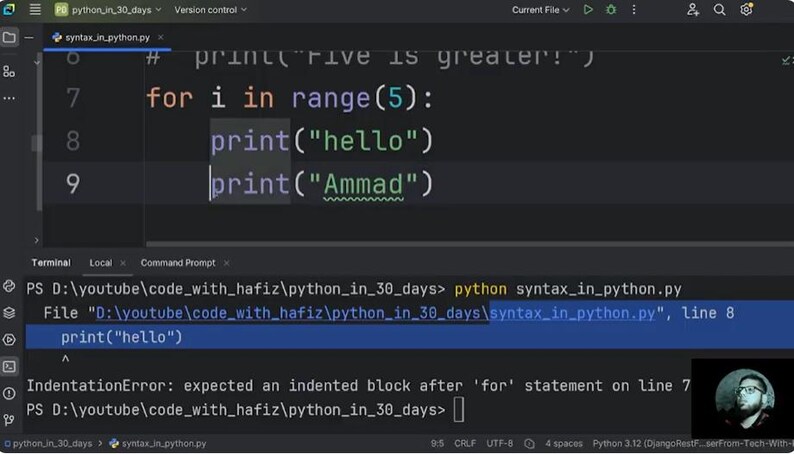Select the Local terminal tab

pos(101,263)
